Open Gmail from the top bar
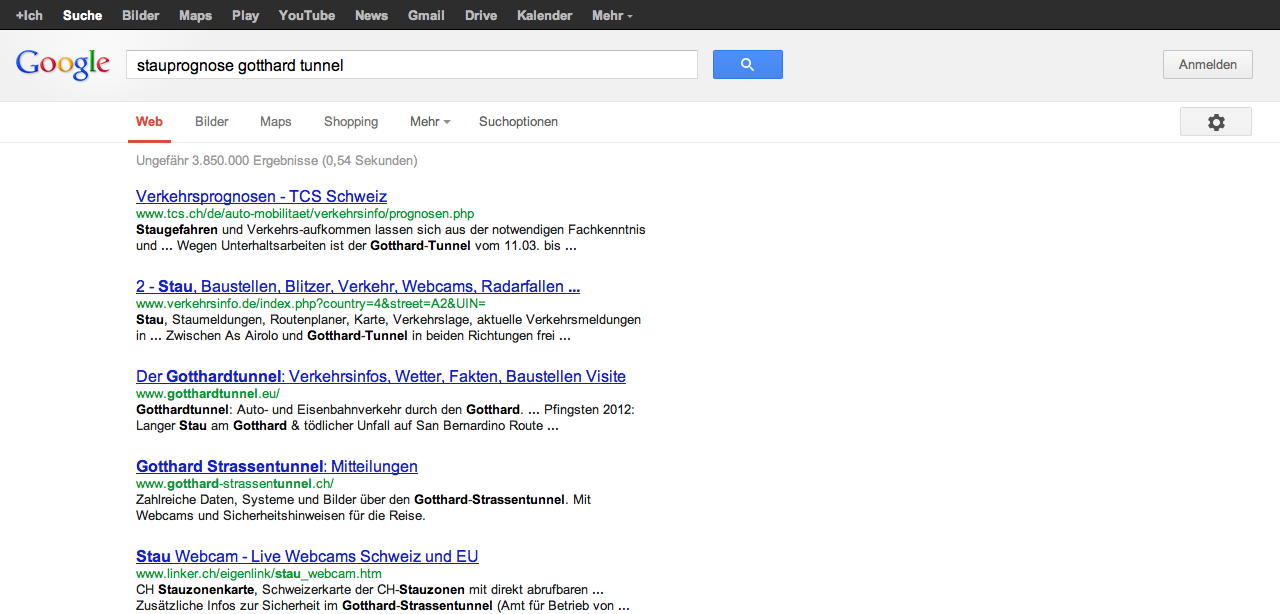1280x614 pixels. point(426,15)
